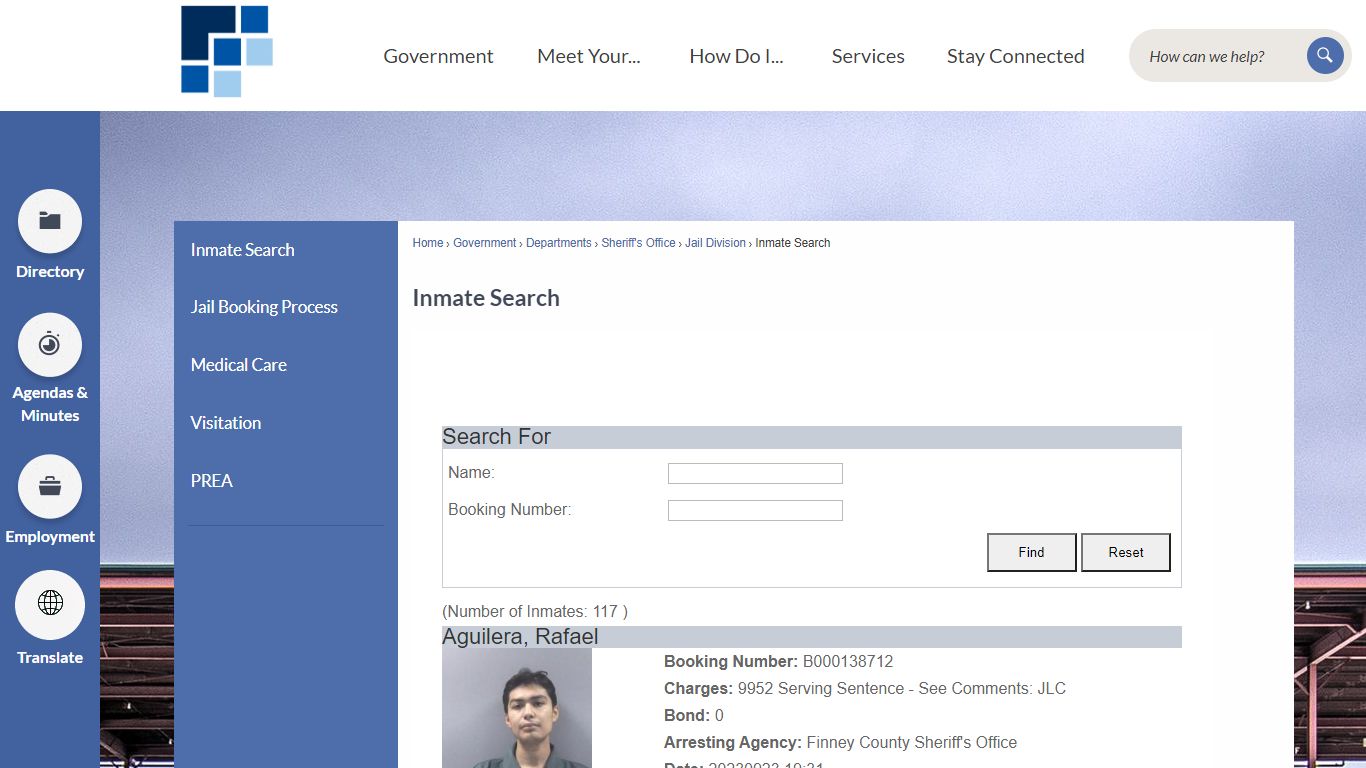
Task: Click the Reset button
Action: (x=1126, y=552)
